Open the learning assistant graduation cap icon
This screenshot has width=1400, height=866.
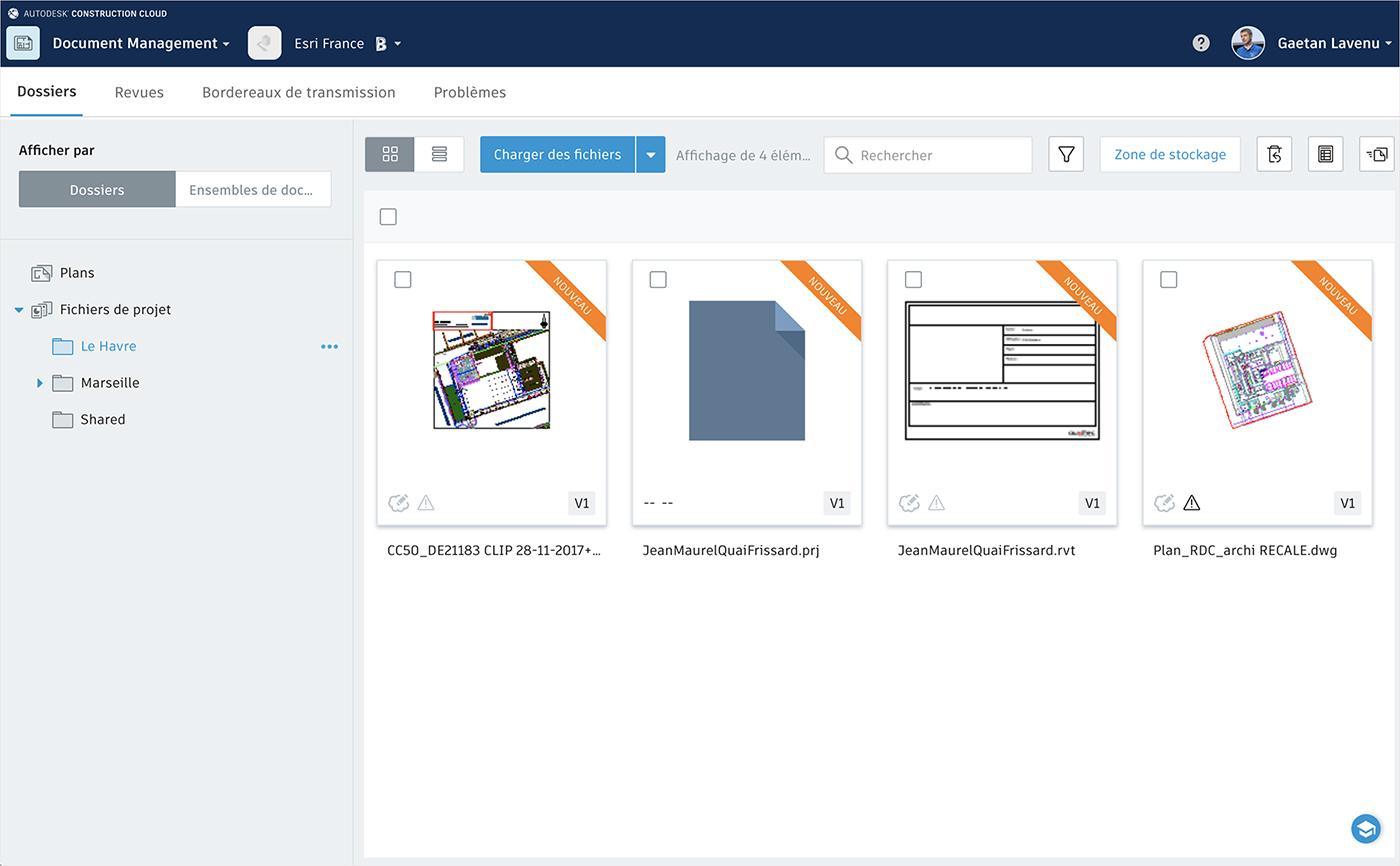pos(1365,829)
